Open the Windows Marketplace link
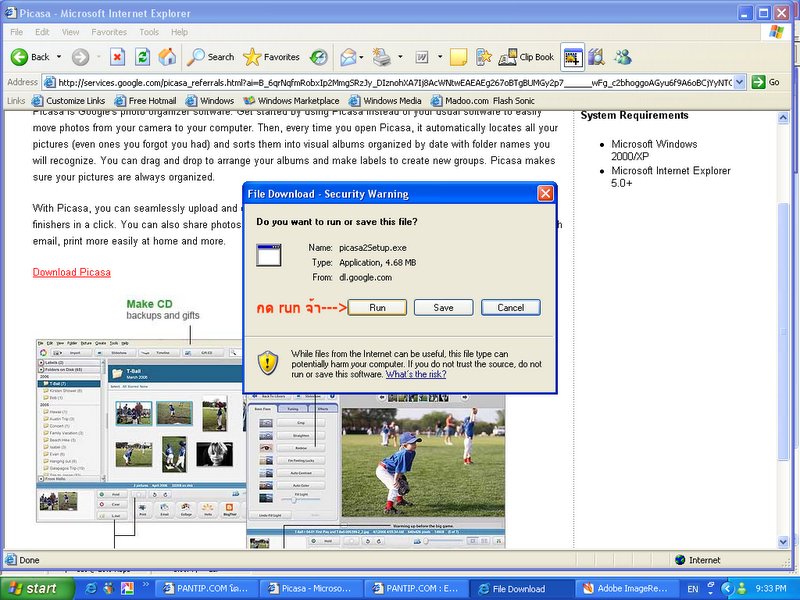This screenshot has width=800, height=600. point(291,101)
